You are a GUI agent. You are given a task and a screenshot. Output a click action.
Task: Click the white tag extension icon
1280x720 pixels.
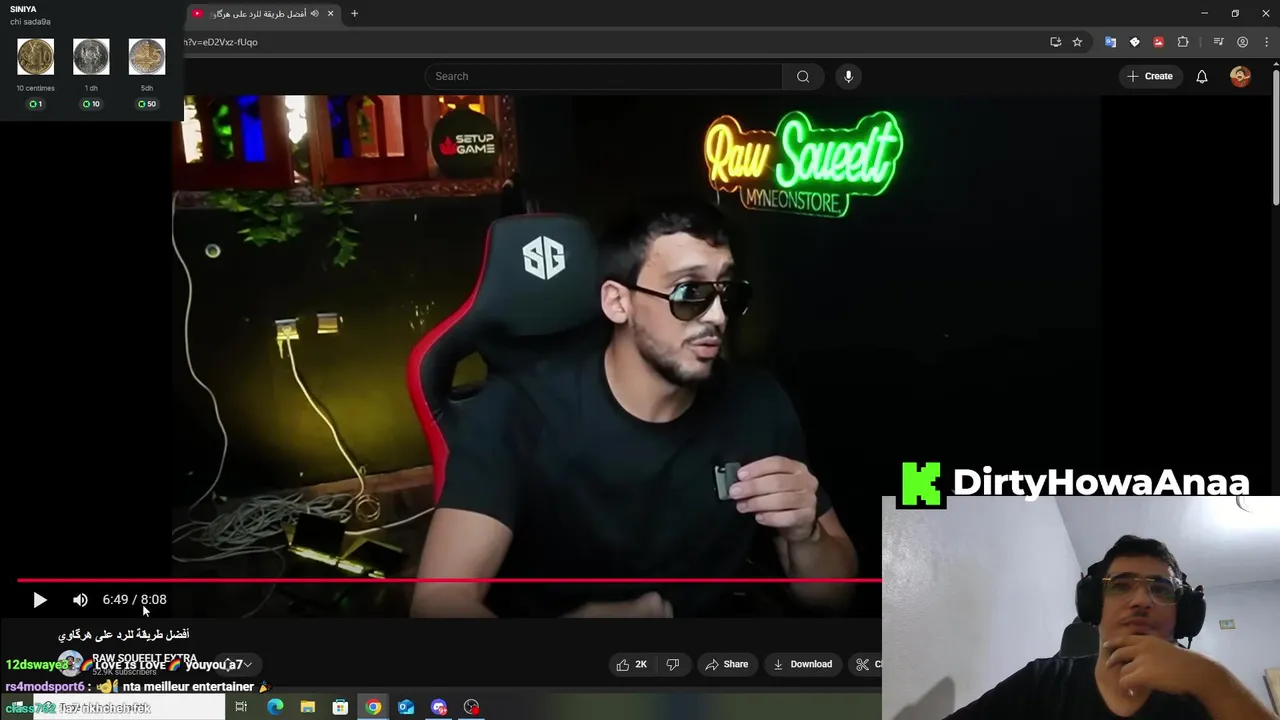click(x=1134, y=42)
